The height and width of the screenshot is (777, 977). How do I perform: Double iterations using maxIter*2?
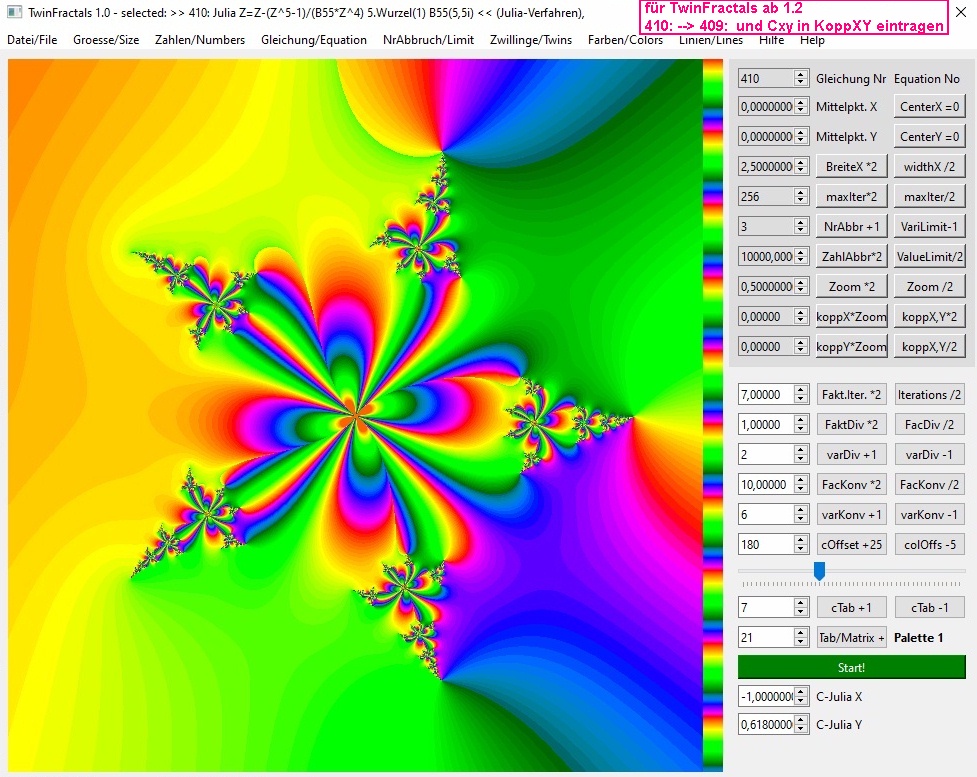click(851, 196)
